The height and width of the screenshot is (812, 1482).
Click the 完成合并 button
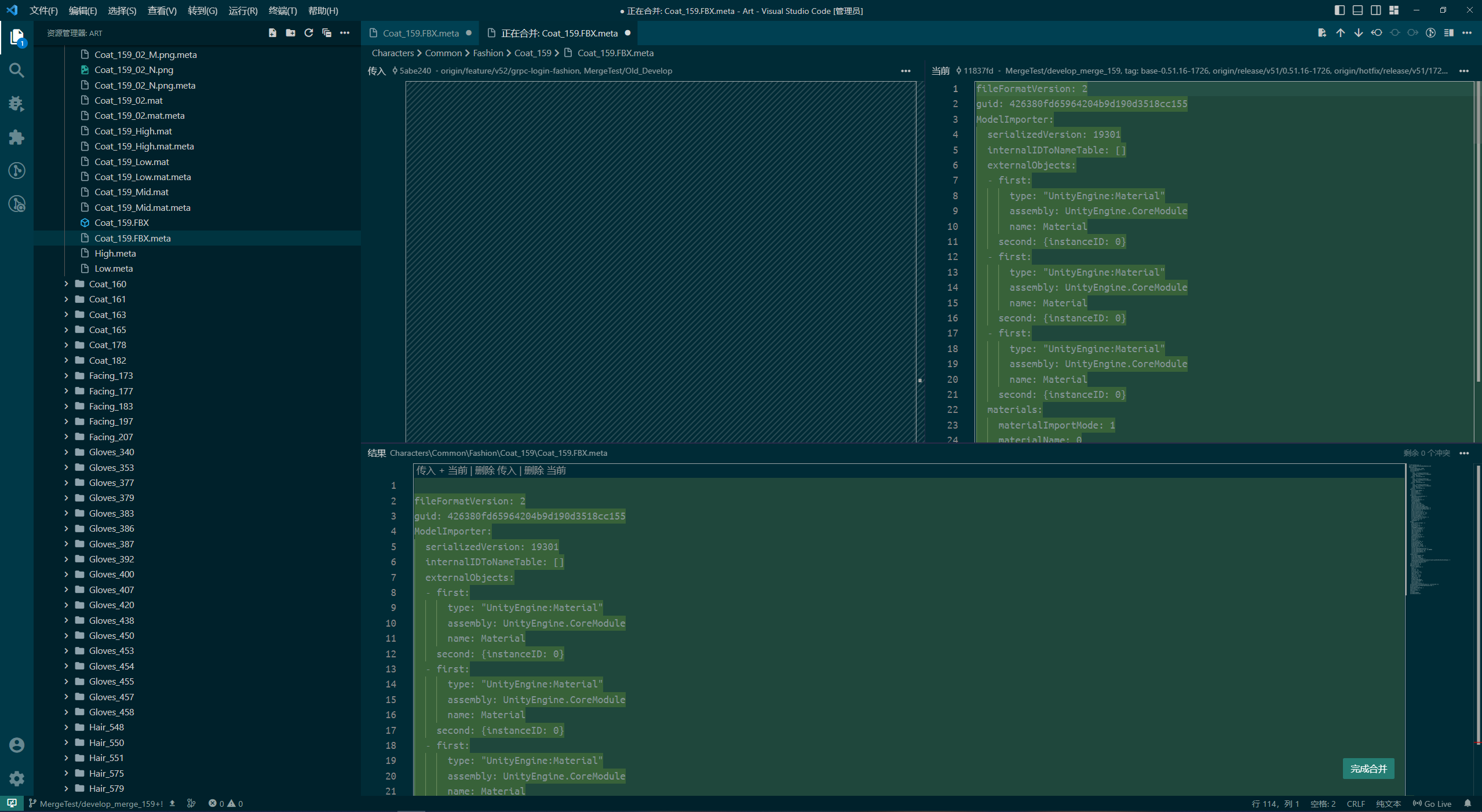coord(1368,769)
